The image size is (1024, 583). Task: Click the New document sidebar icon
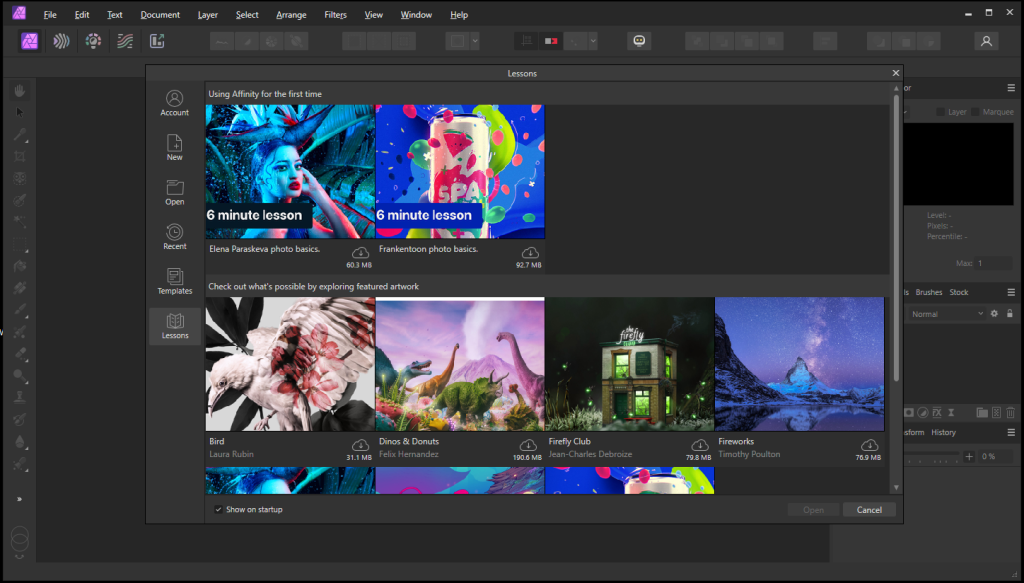coord(174,147)
